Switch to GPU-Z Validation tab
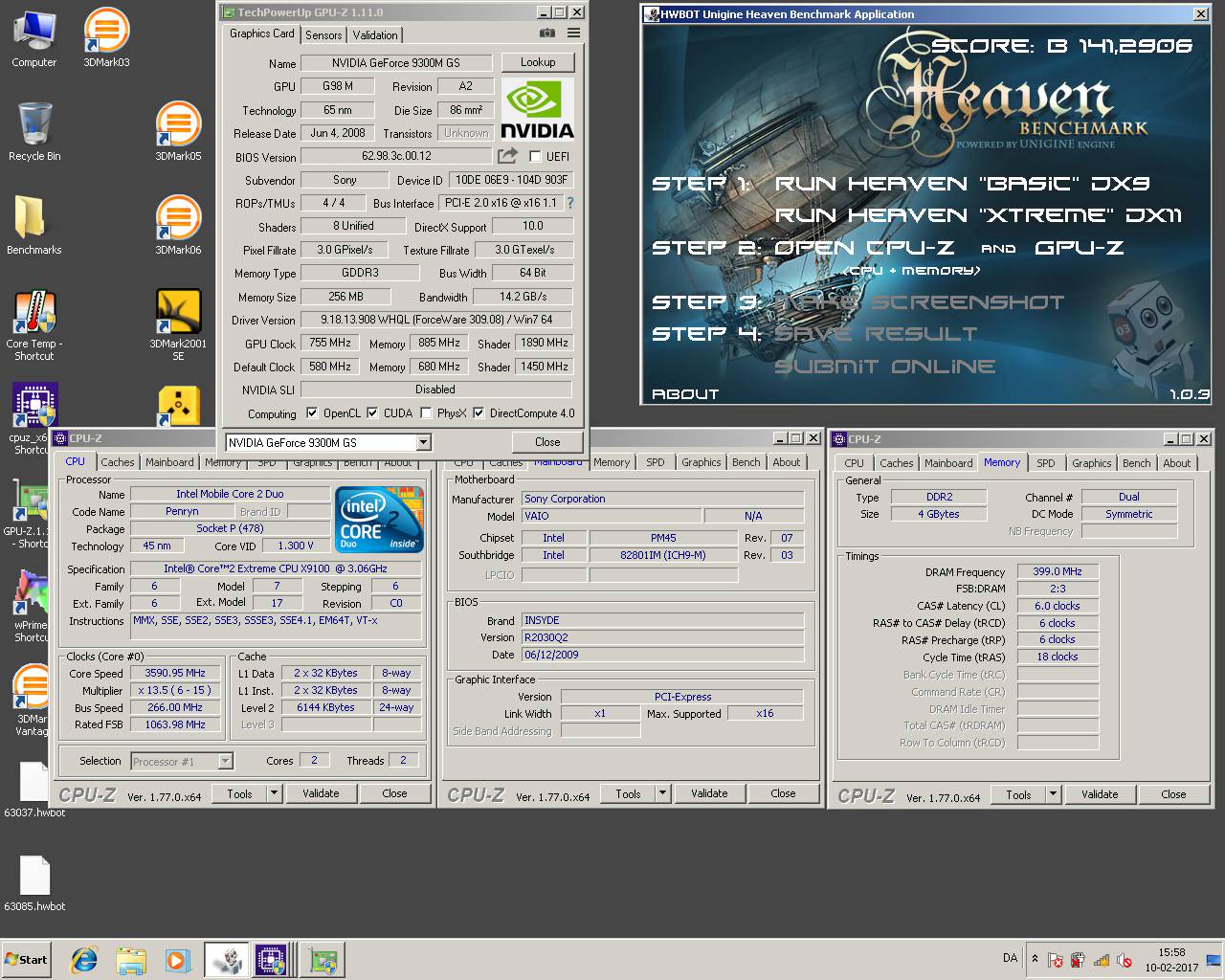1225x980 pixels. pos(375,34)
